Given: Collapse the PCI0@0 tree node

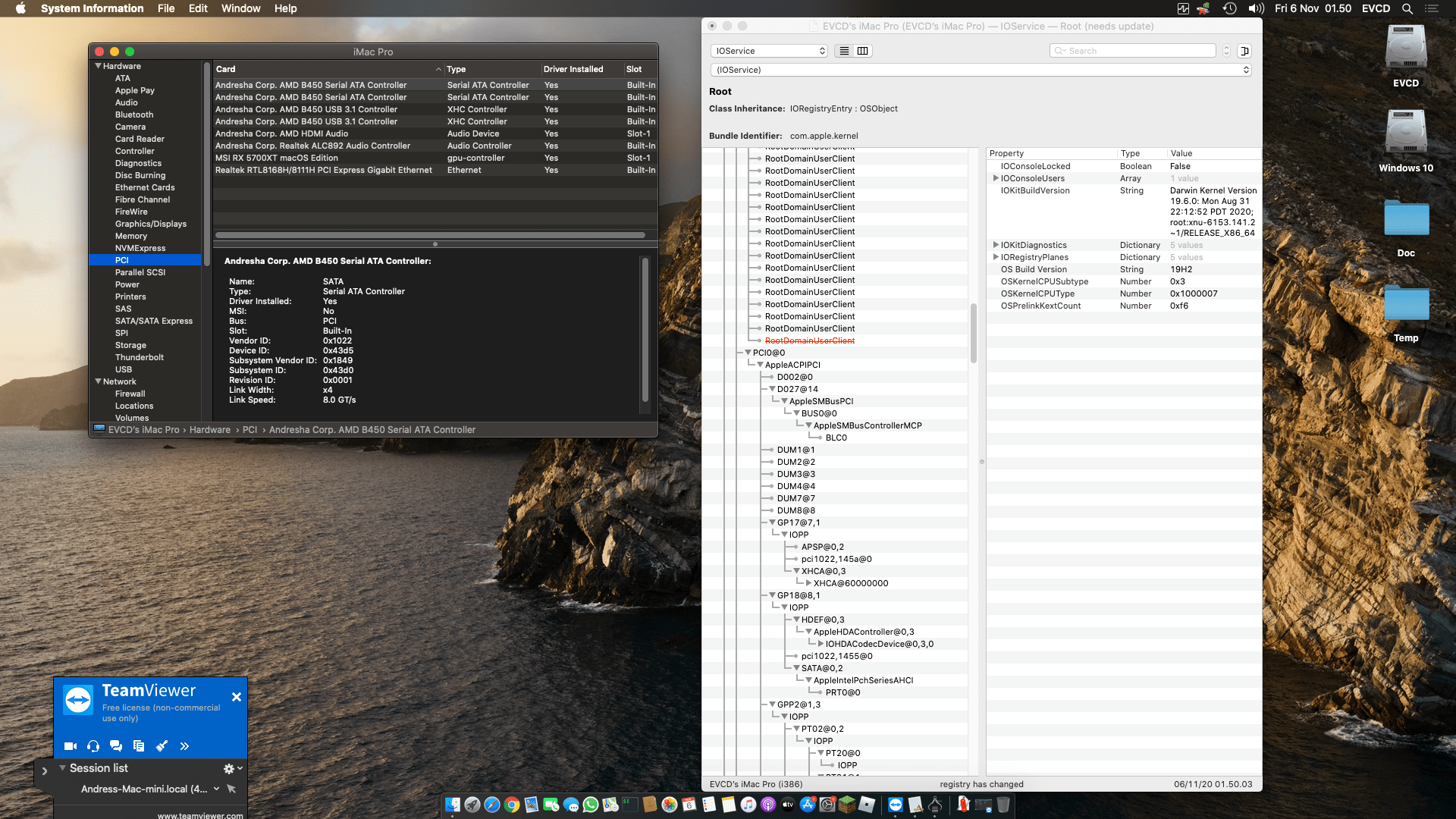Looking at the screenshot, I should point(748,353).
